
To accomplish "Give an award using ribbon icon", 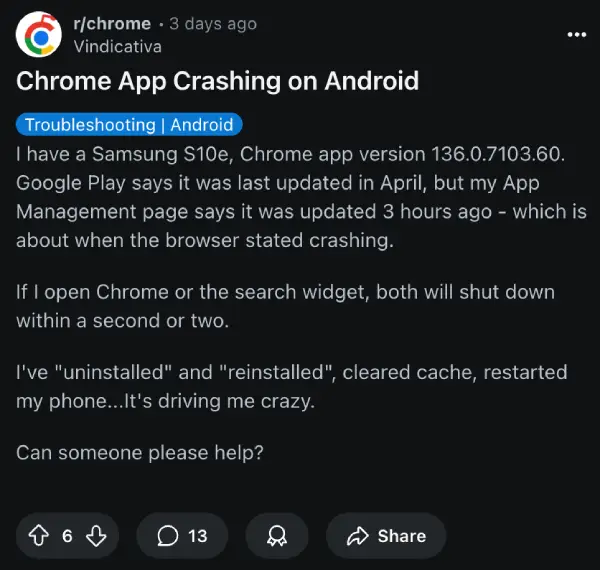I will 277,536.
